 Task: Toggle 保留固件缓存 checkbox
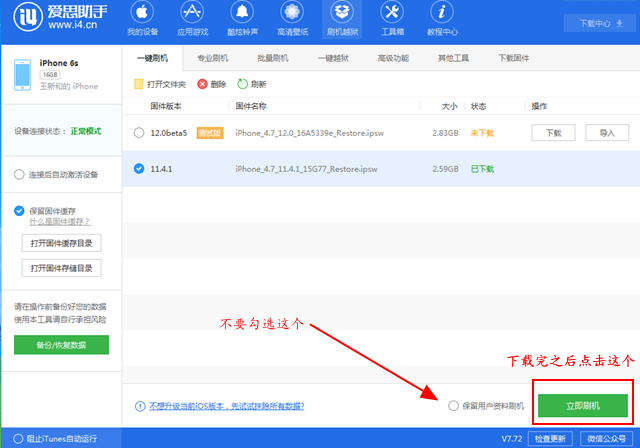20,211
